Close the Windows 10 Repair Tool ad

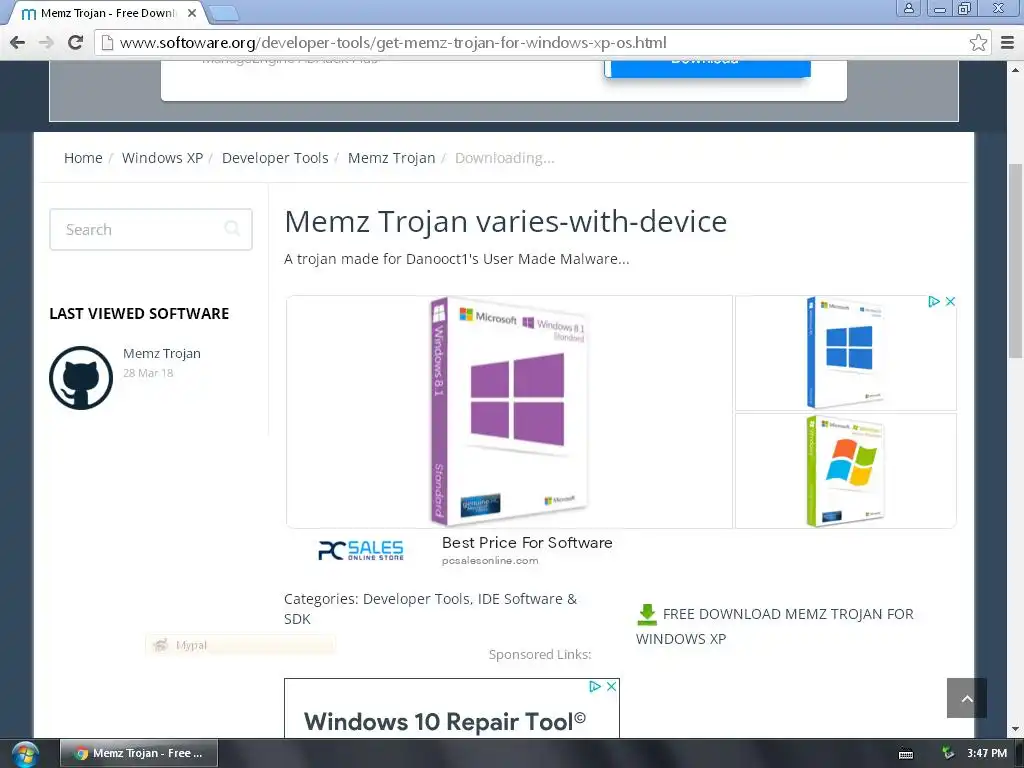pos(611,686)
